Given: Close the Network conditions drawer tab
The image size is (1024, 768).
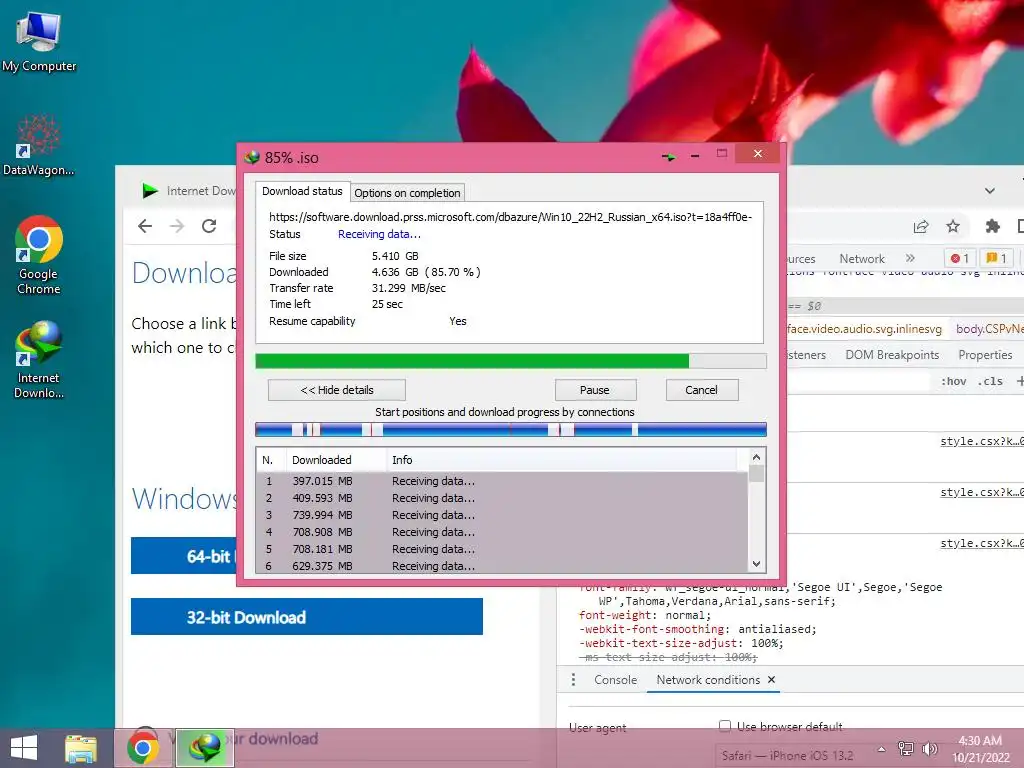Looking at the screenshot, I should pyautogui.click(x=771, y=680).
